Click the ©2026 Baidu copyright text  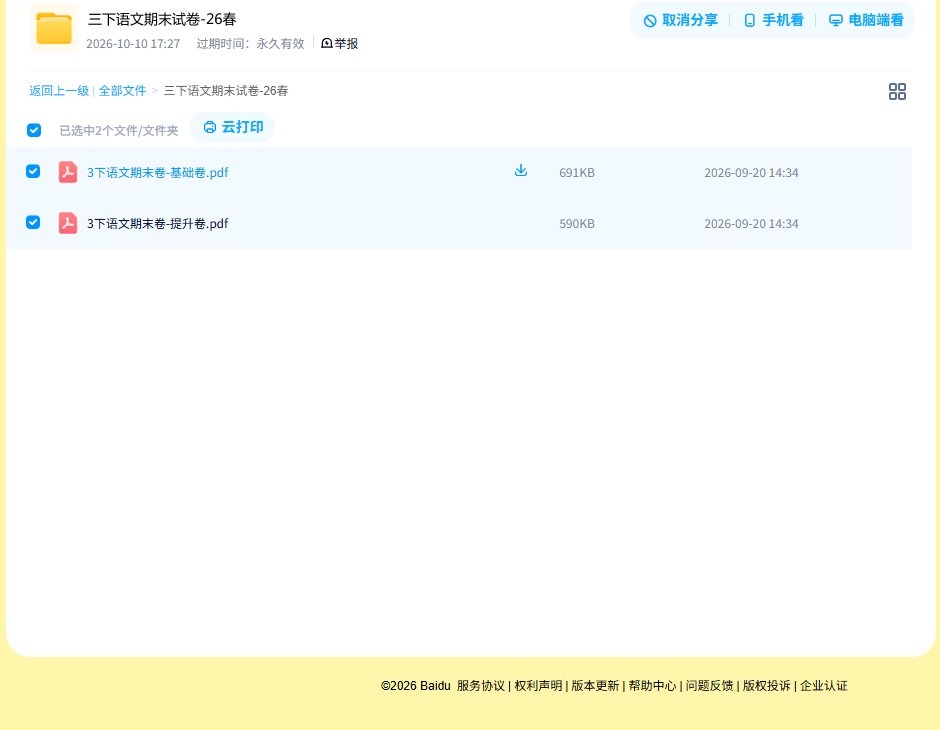coord(415,686)
